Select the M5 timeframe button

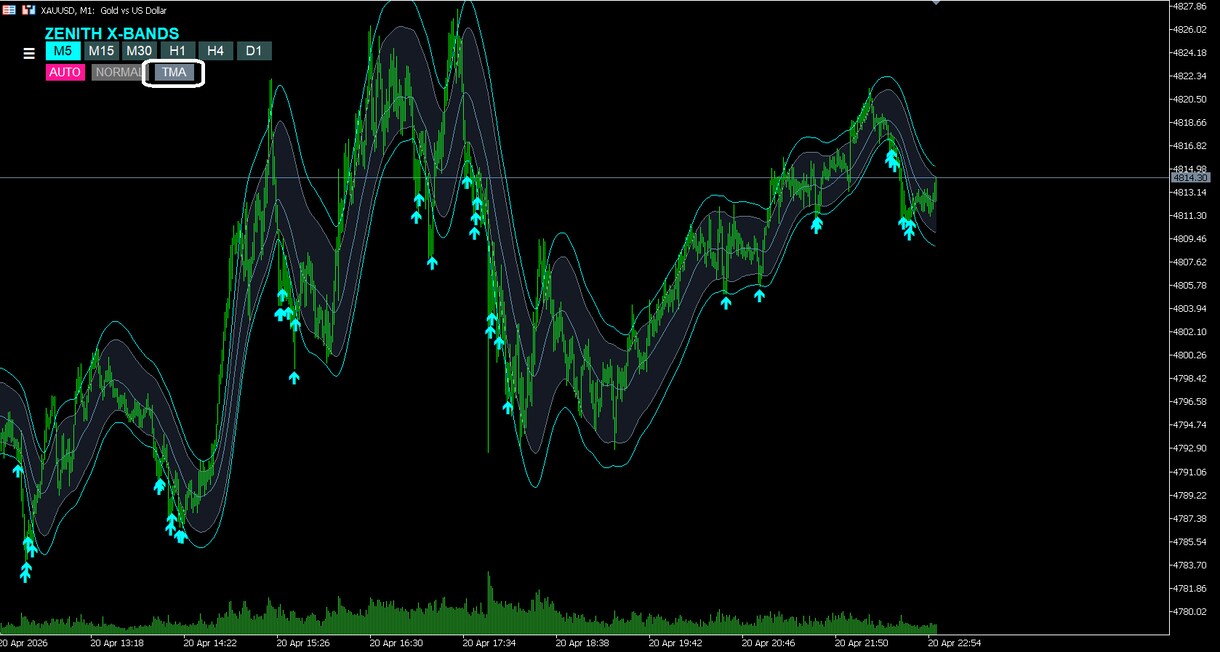(63, 51)
